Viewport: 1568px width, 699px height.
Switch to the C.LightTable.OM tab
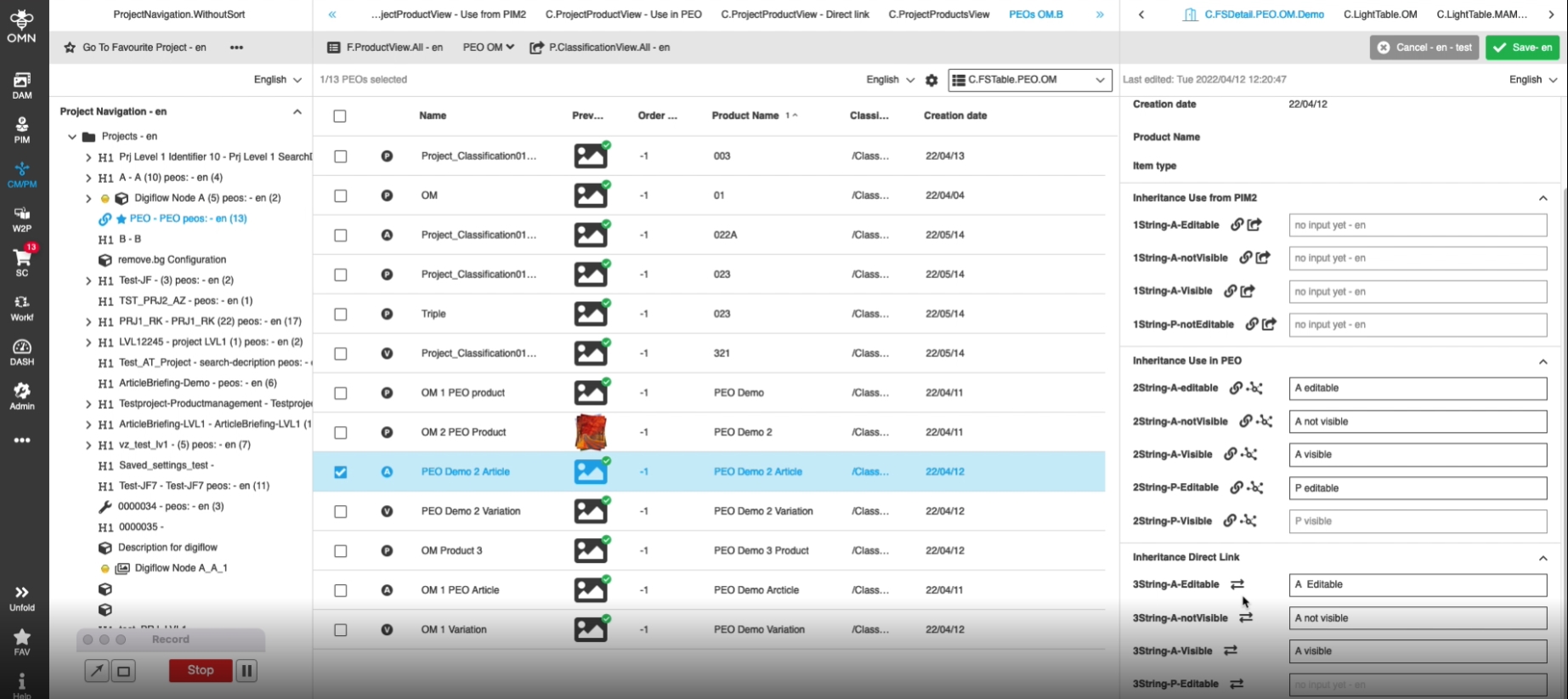1379,14
